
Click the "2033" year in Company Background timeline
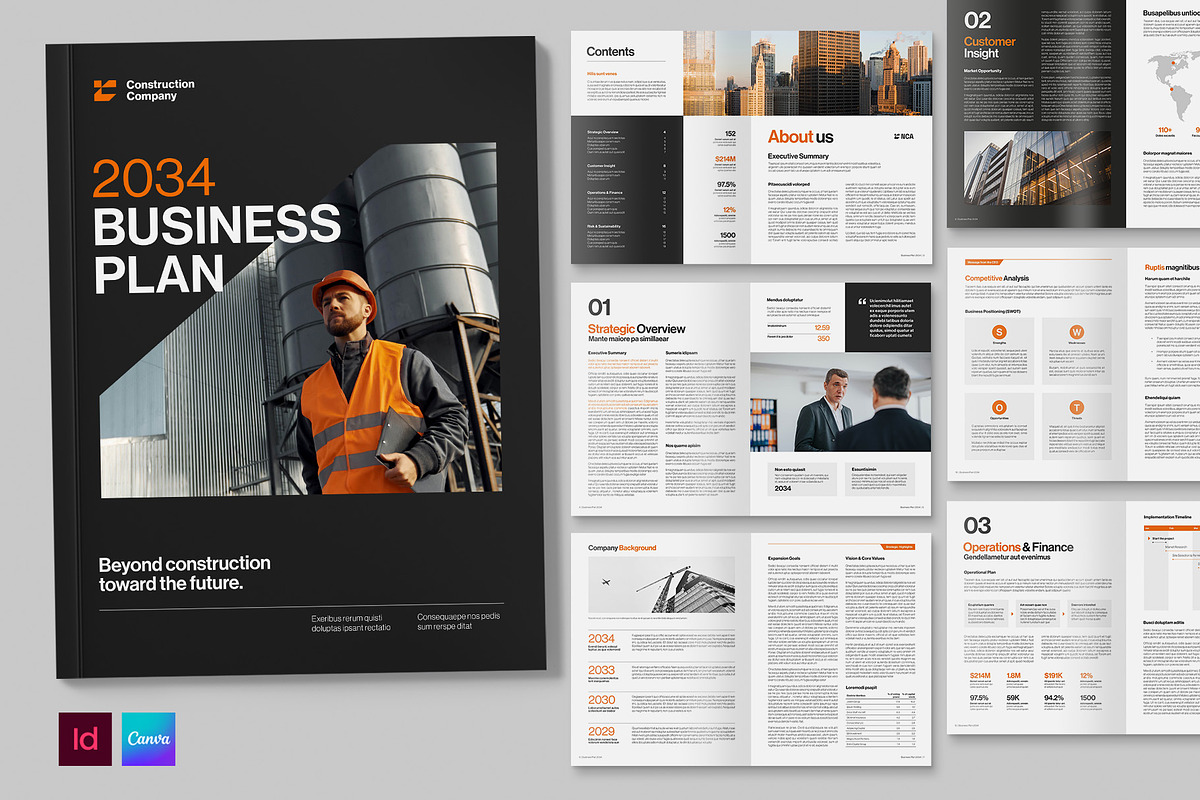(x=601, y=670)
